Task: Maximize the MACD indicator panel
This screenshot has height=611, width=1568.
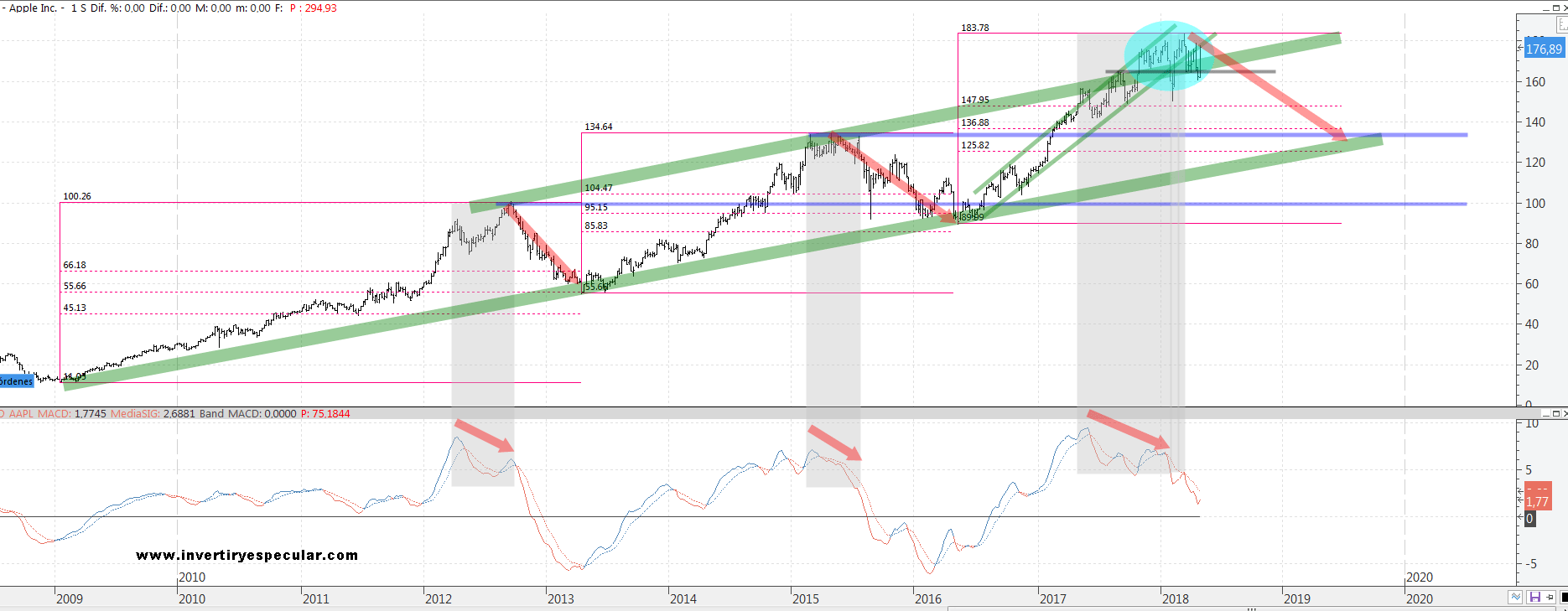Action: [1557, 414]
